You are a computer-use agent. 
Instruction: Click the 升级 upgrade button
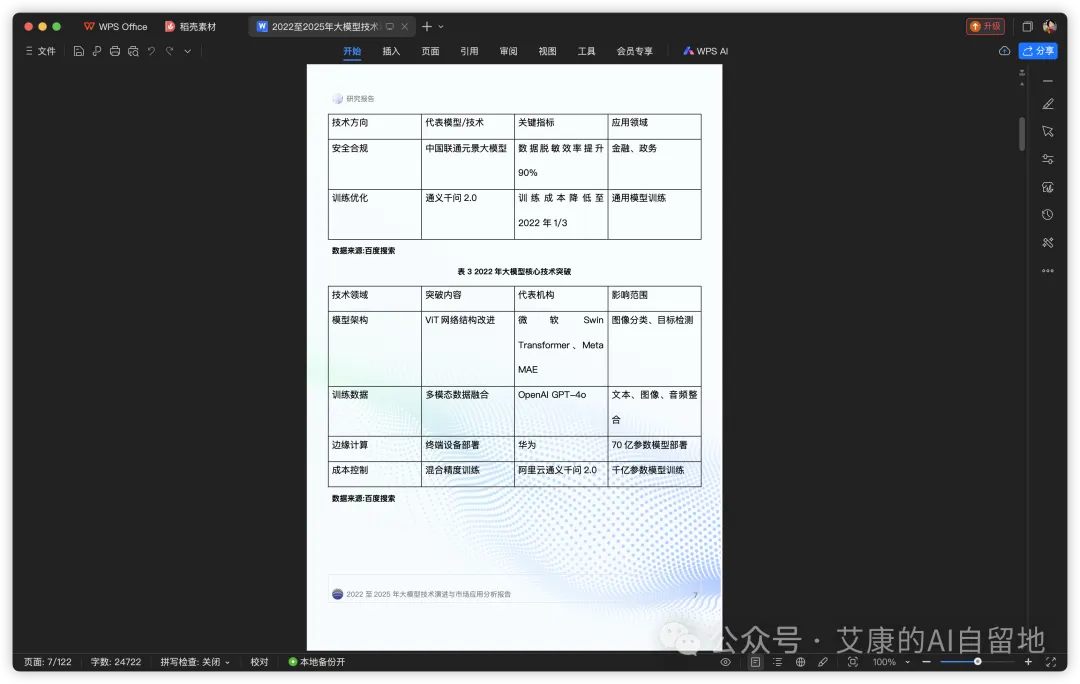(x=985, y=26)
